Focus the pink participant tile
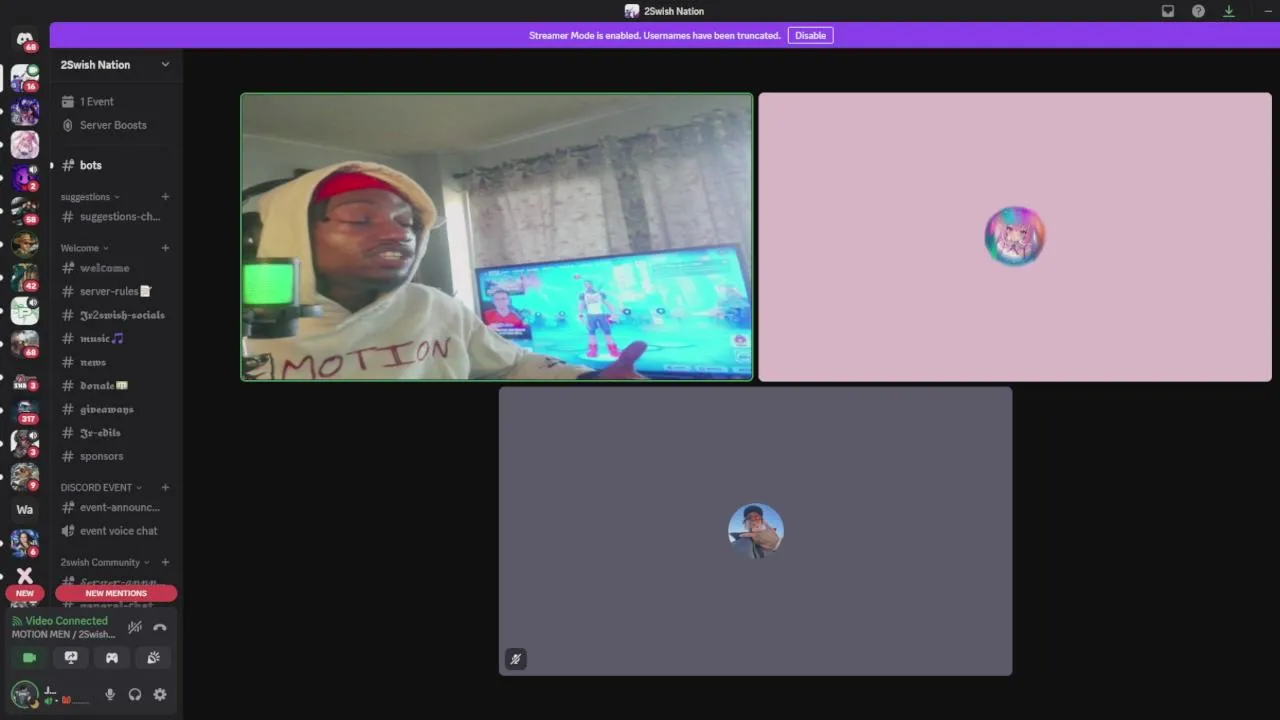This screenshot has height=720, width=1280. pos(1015,237)
